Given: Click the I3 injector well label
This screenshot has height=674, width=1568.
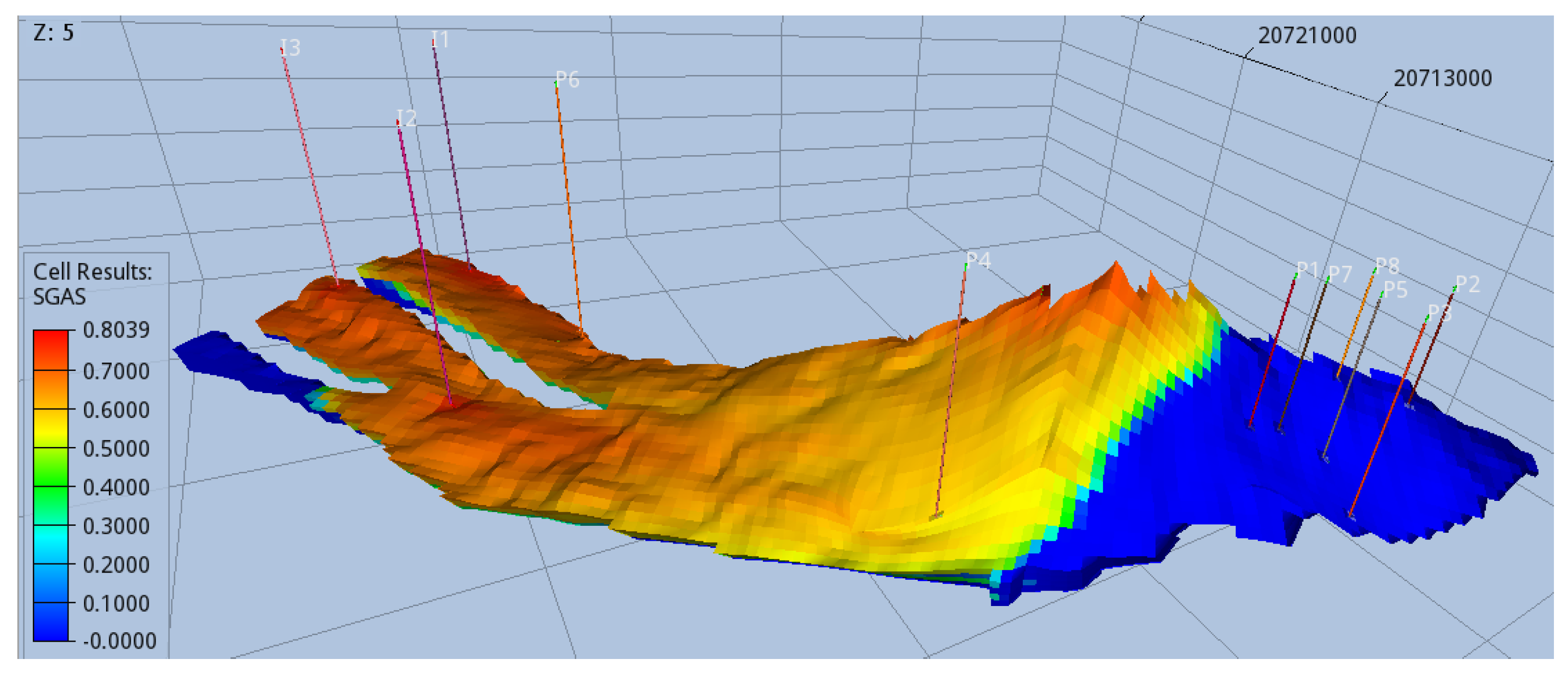Looking at the screenshot, I should click(x=291, y=47).
